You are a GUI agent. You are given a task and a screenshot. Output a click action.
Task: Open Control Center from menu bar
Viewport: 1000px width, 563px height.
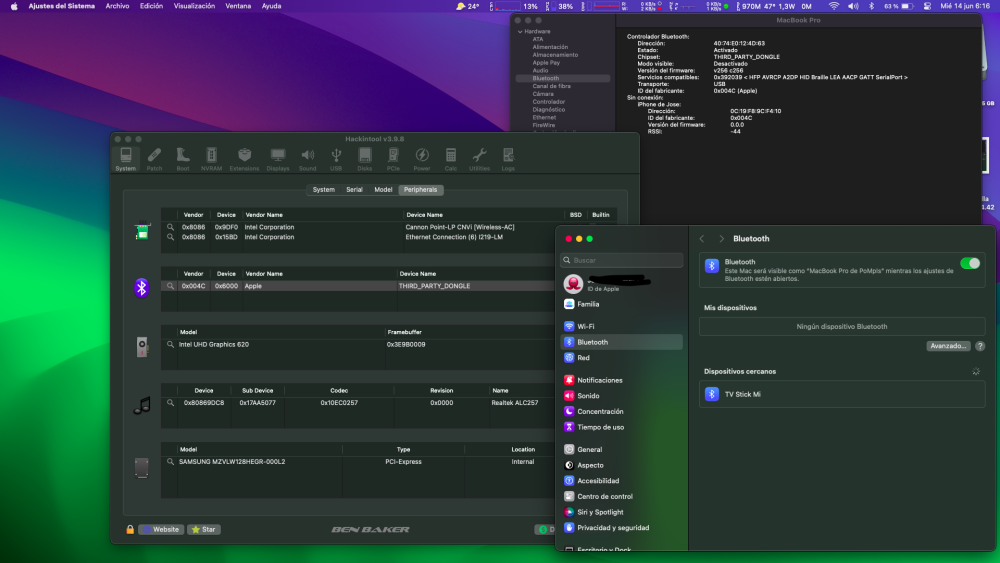pyautogui.click(x=927, y=6)
